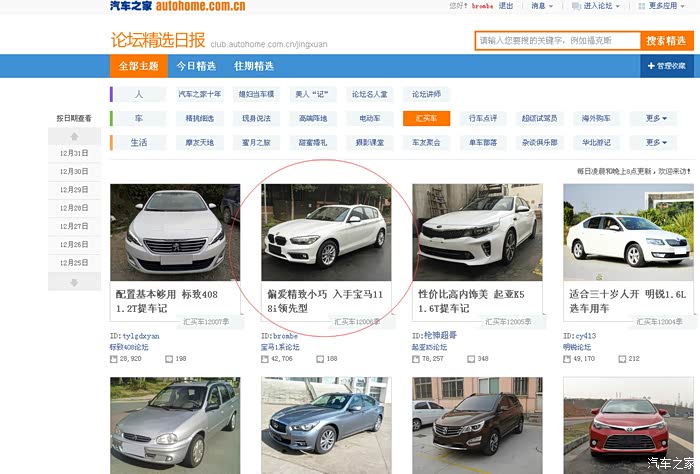Open the 标致408论坛 forum link
This screenshot has height=474, width=700.
129,347
